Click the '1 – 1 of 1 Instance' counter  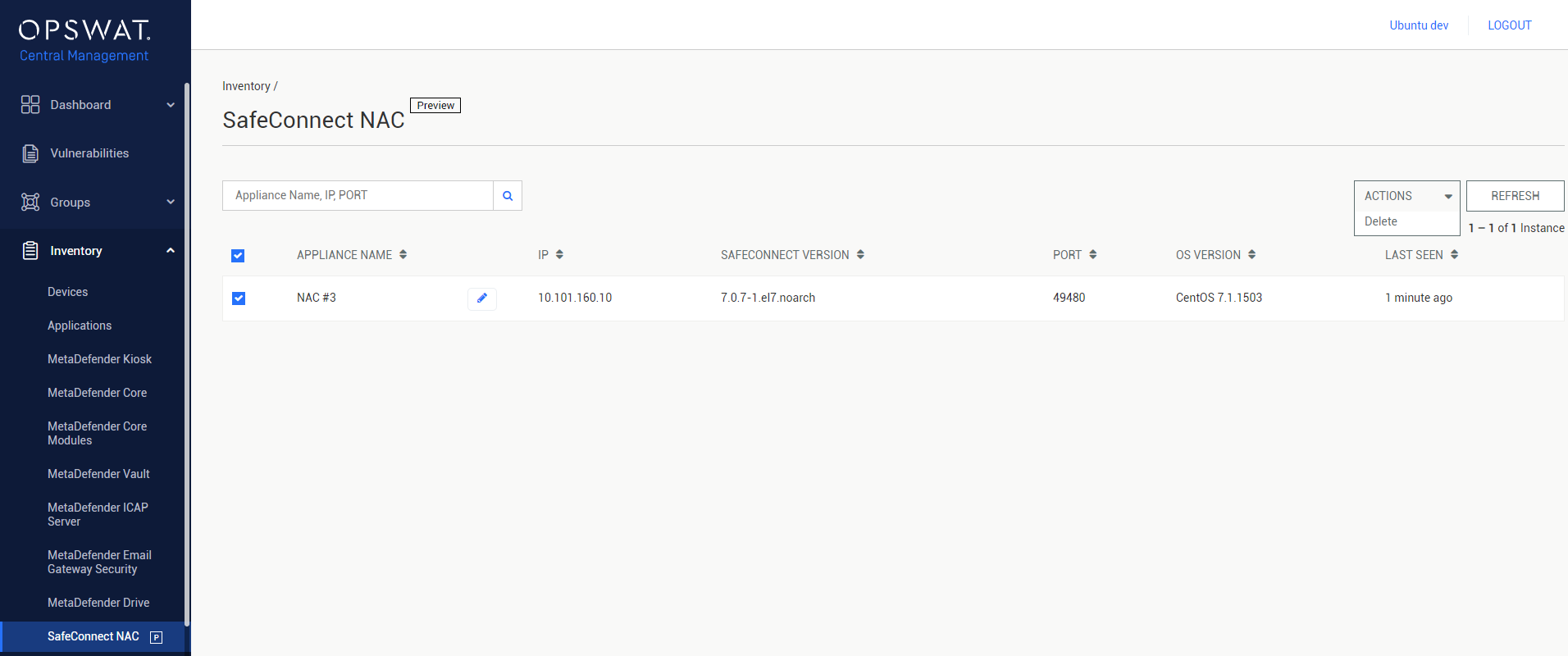[x=1516, y=228]
